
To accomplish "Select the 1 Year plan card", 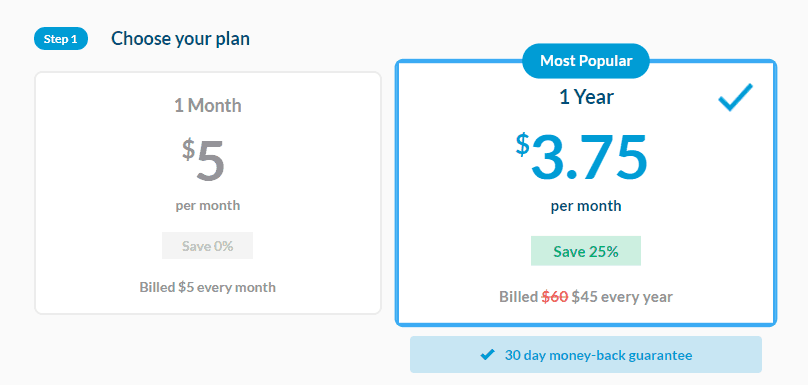I will tap(586, 193).
